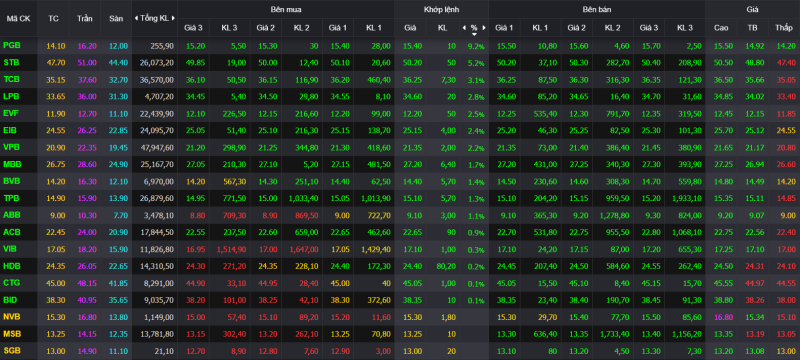Viewport: 800px width, 360px height.
Task: Open the ABB stock ticker
Action: point(12,215)
